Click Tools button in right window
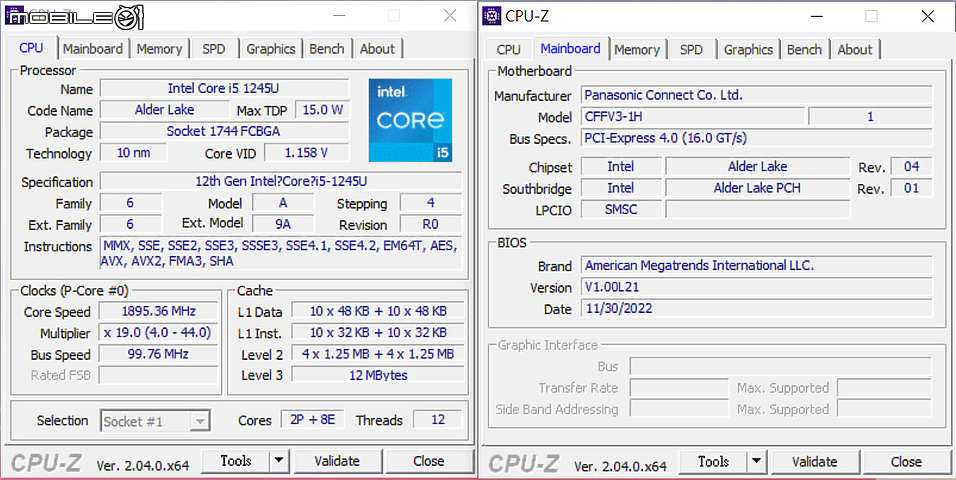The image size is (956, 480). [x=713, y=462]
